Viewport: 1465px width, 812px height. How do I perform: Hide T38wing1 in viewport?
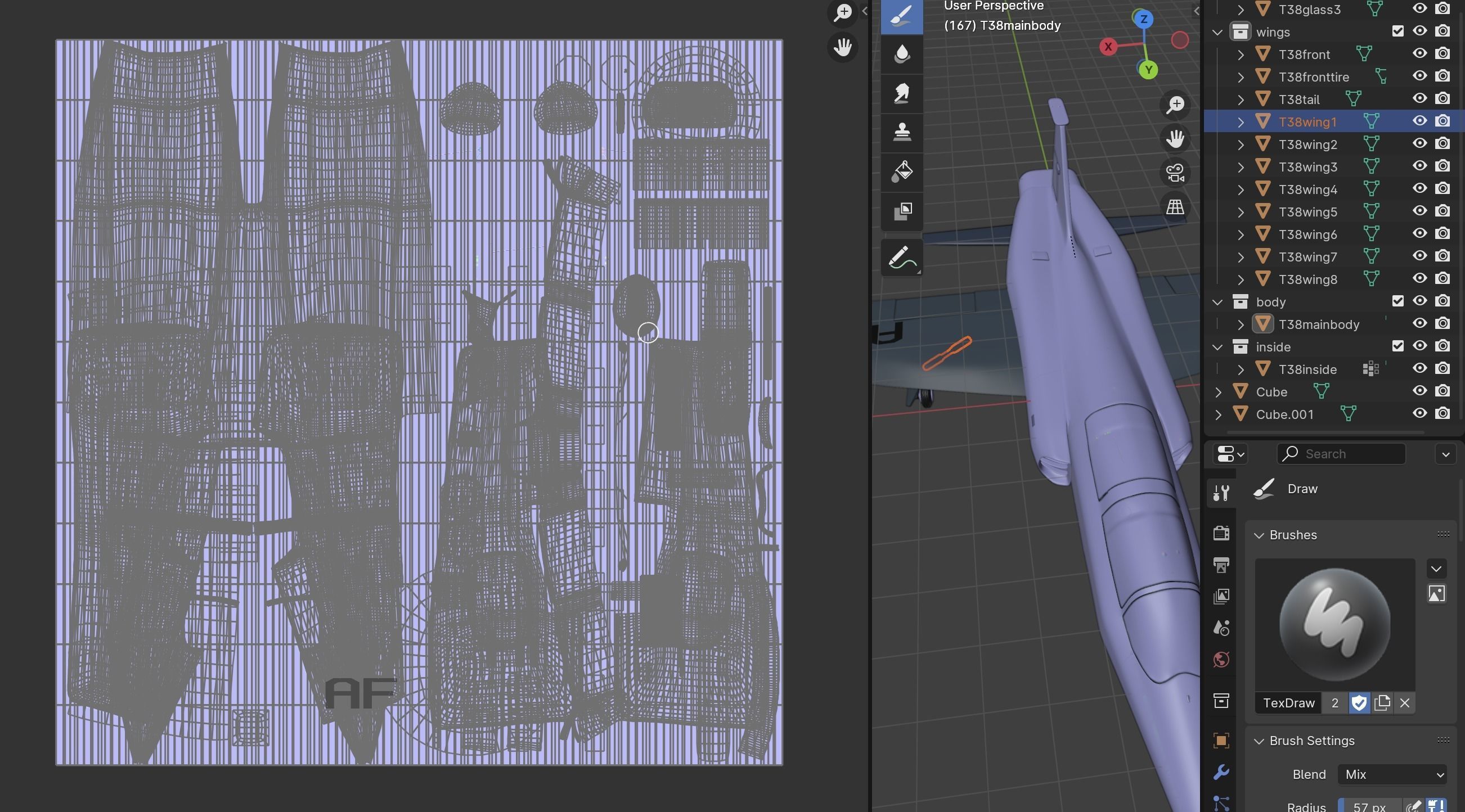click(1419, 121)
